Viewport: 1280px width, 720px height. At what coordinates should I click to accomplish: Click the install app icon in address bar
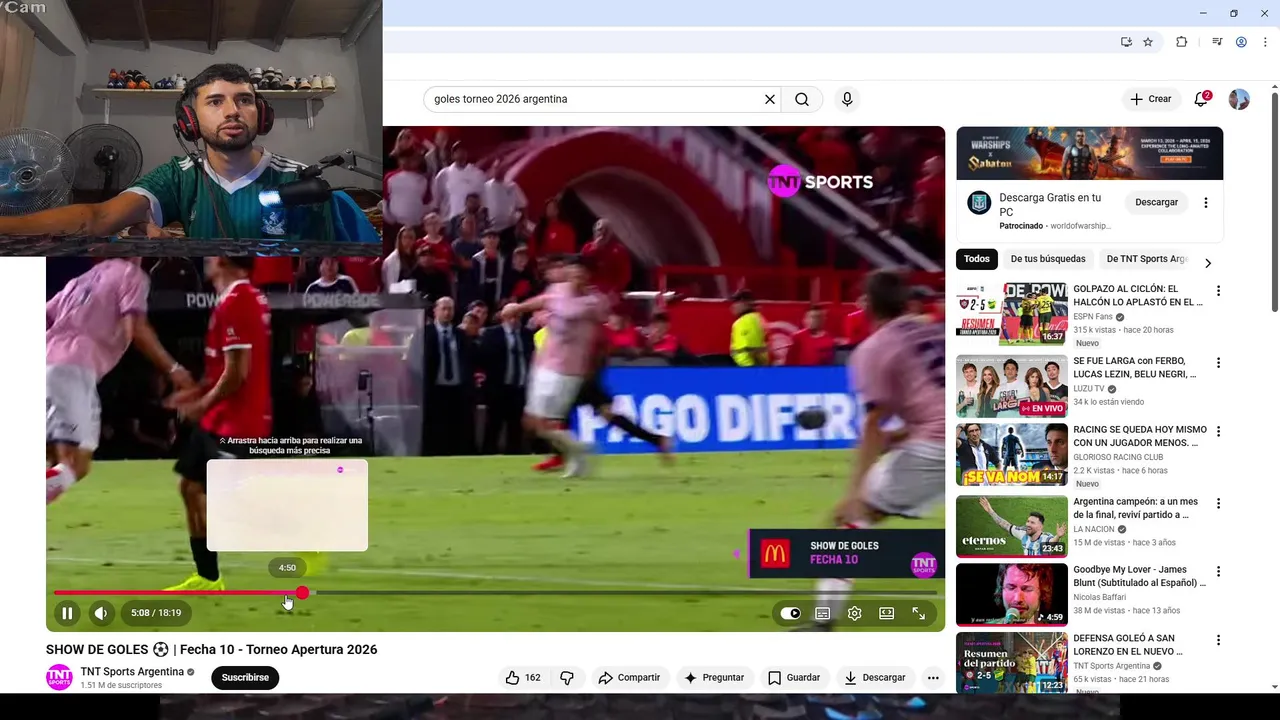[1126, 42]
